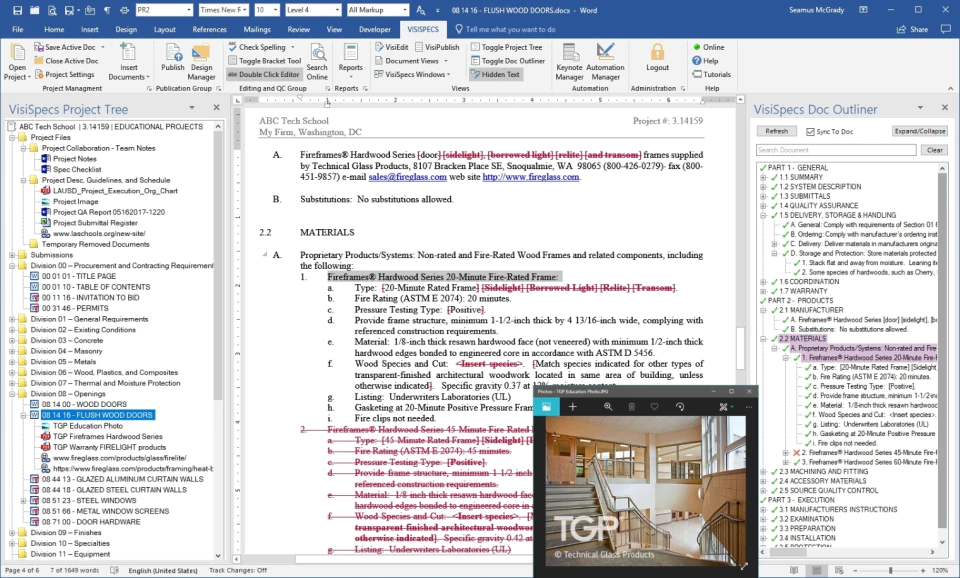Toggle the checkmark for 1.1 SUMMARY
This screenshot has width=960, height=578.
point(774,177)
